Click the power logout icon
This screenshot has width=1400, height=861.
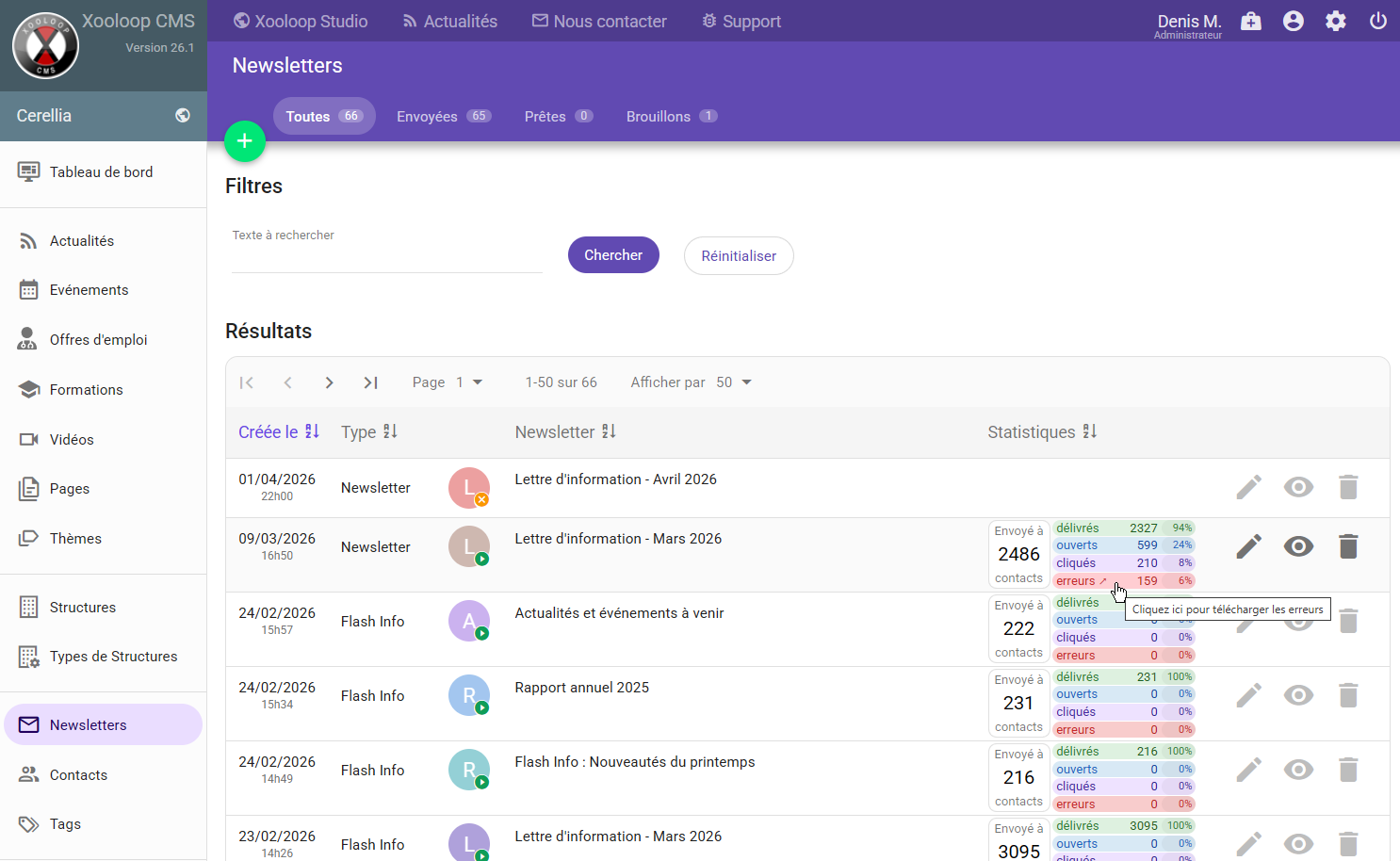(1377, 21)
